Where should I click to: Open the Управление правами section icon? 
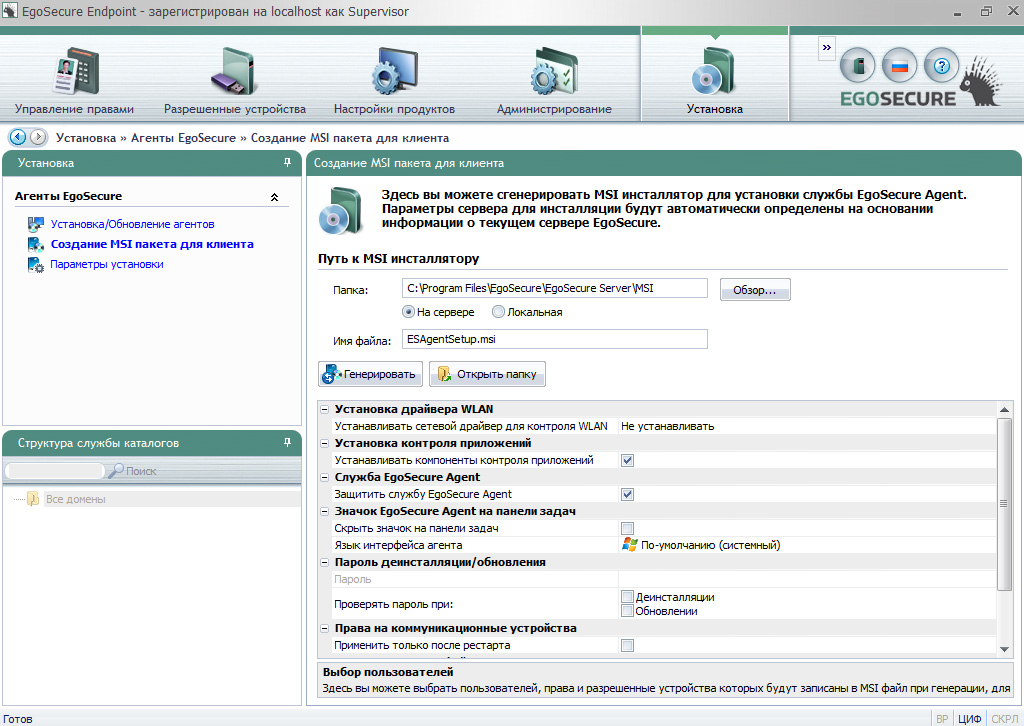point(74,71)
